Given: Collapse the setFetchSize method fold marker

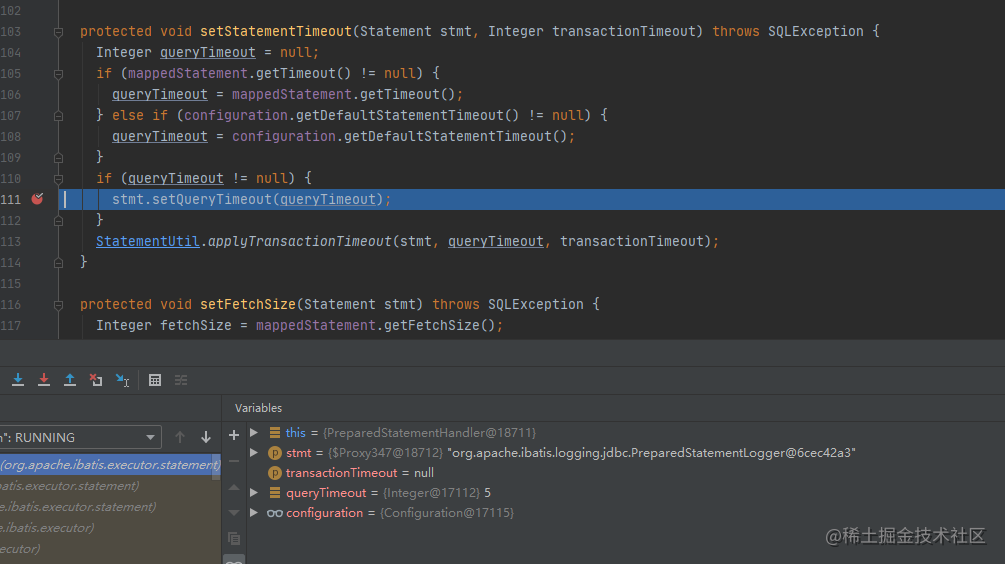Looking at the screenshot, I should pyautogui.click(x=58, y=305).
